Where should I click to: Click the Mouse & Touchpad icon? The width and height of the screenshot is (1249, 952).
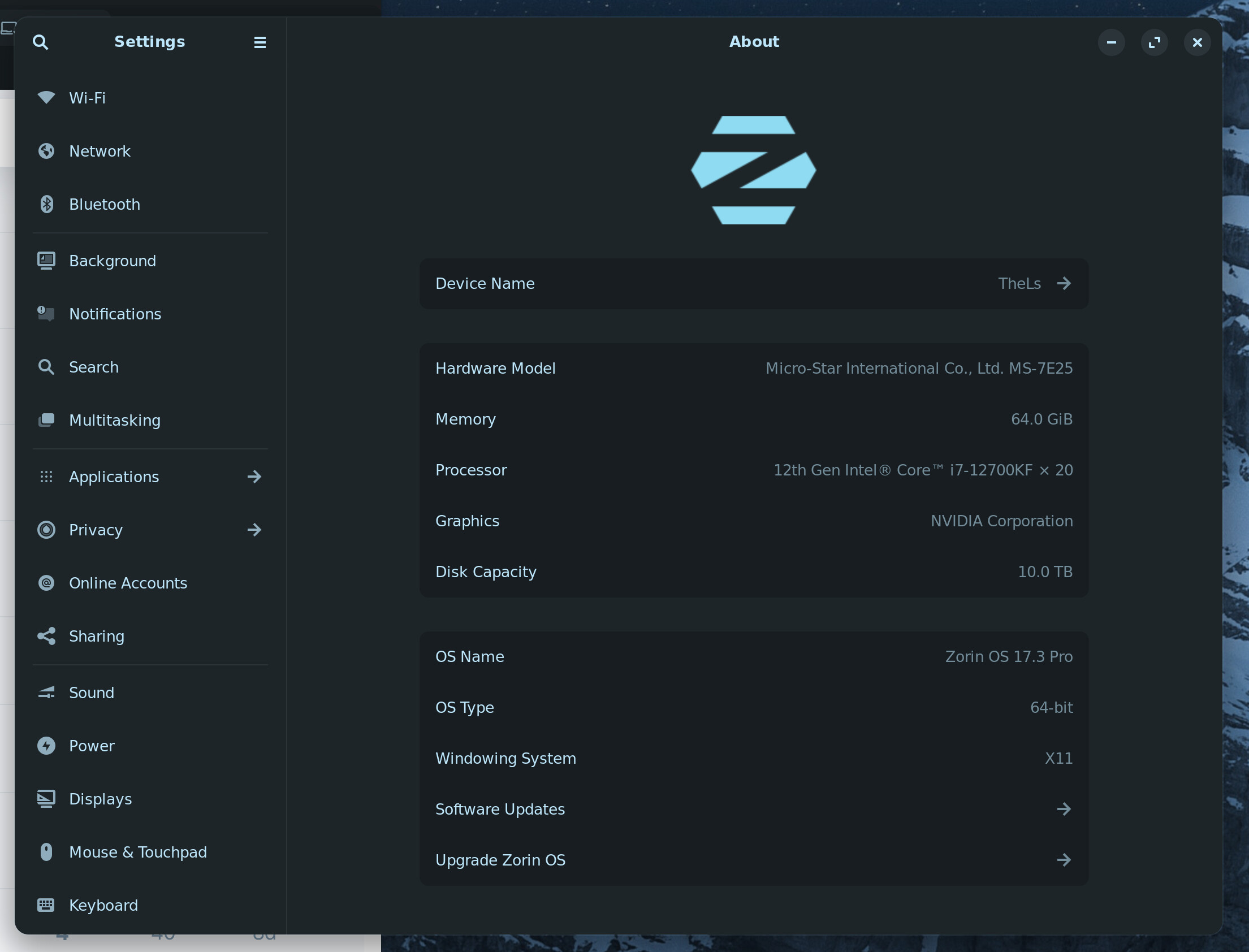pyautogui.click(x=46, y=852)
